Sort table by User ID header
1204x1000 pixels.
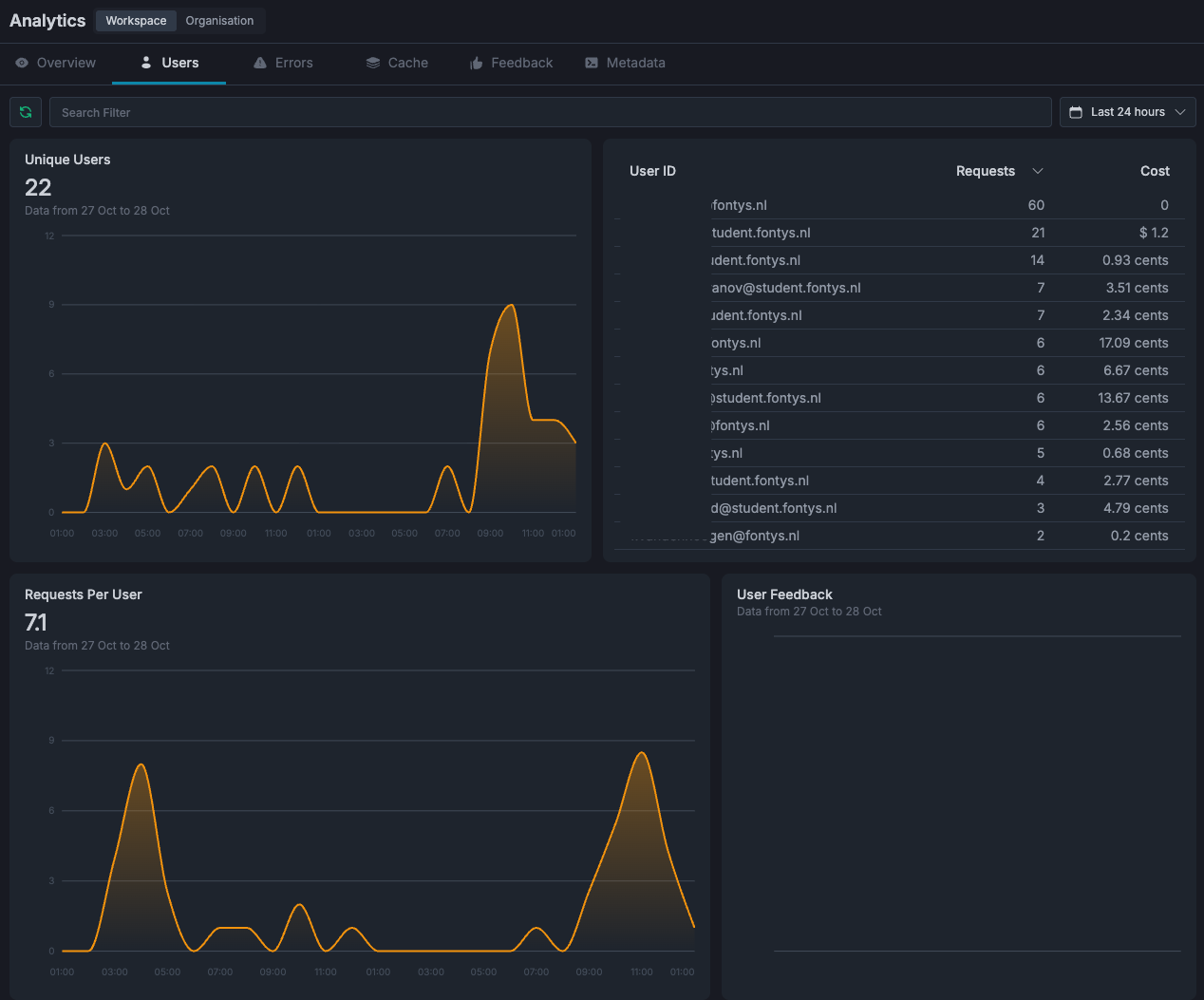pos(652,171)
